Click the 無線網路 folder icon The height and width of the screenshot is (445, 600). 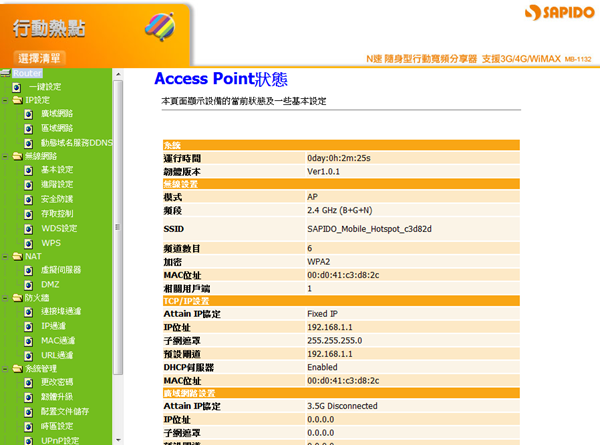point(18,156)
